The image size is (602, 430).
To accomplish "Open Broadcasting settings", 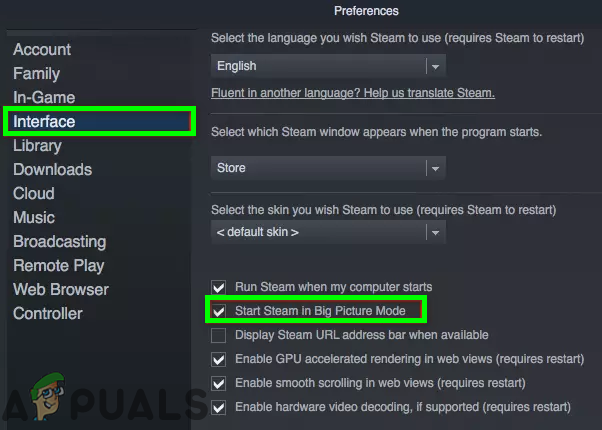I will 59,241.
